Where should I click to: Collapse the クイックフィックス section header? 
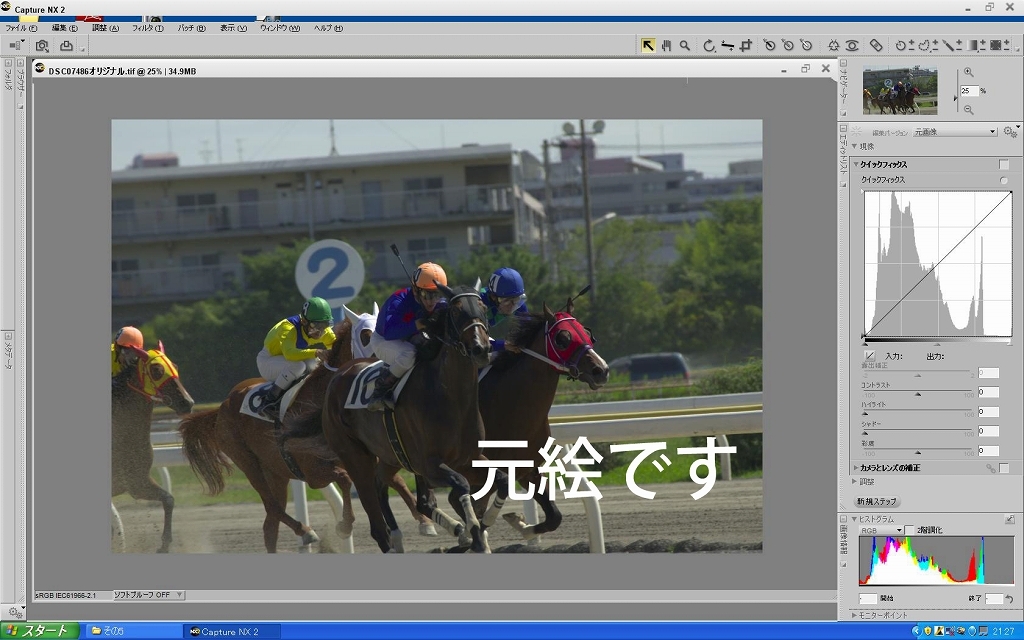click(x=856, y=164)
